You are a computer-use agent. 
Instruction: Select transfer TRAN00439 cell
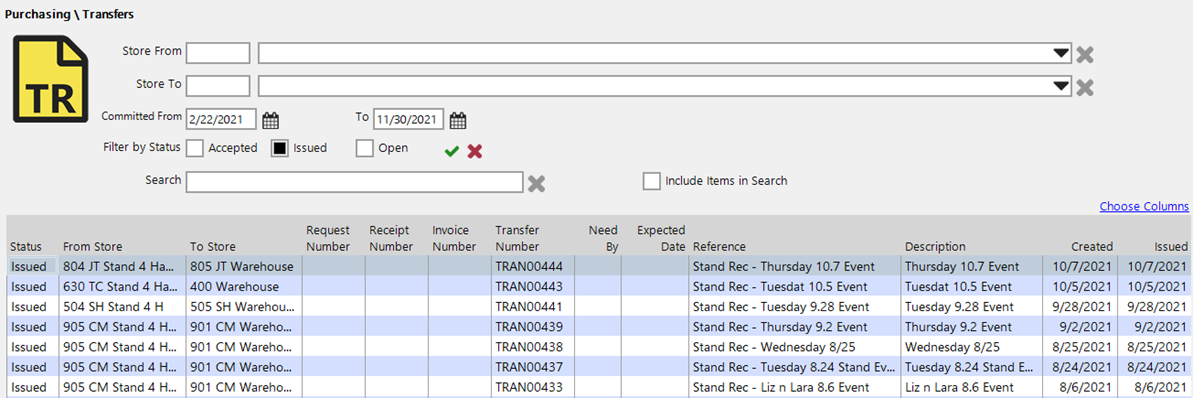pos(533,326)
